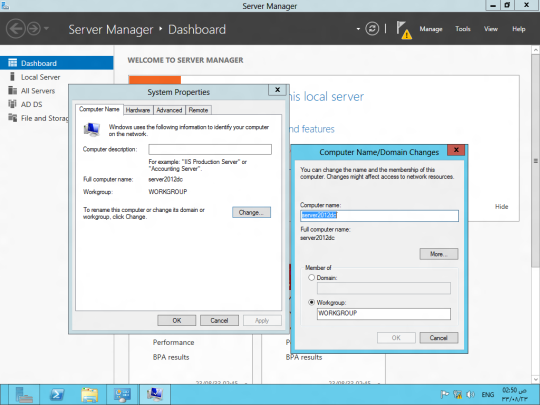Switch to the Computer Name tab
Viewport: 540px width, 405px height.
tap(99, 109)
